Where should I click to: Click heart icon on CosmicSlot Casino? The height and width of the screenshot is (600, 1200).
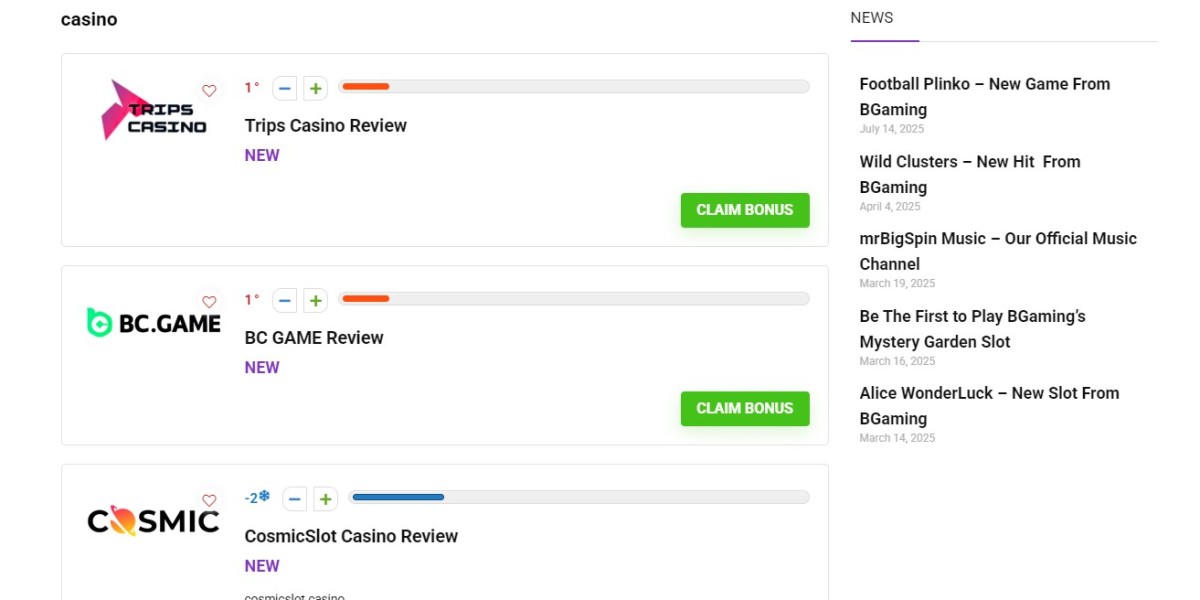point(209,500)
